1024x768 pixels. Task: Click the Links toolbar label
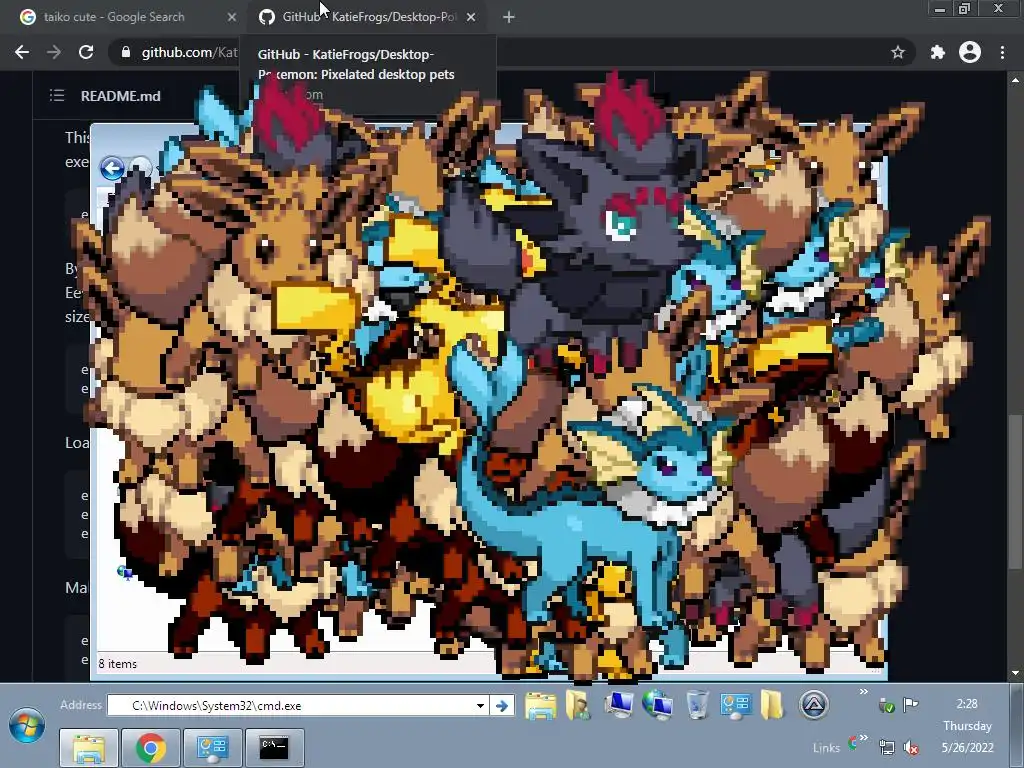[x=826, y=748]
